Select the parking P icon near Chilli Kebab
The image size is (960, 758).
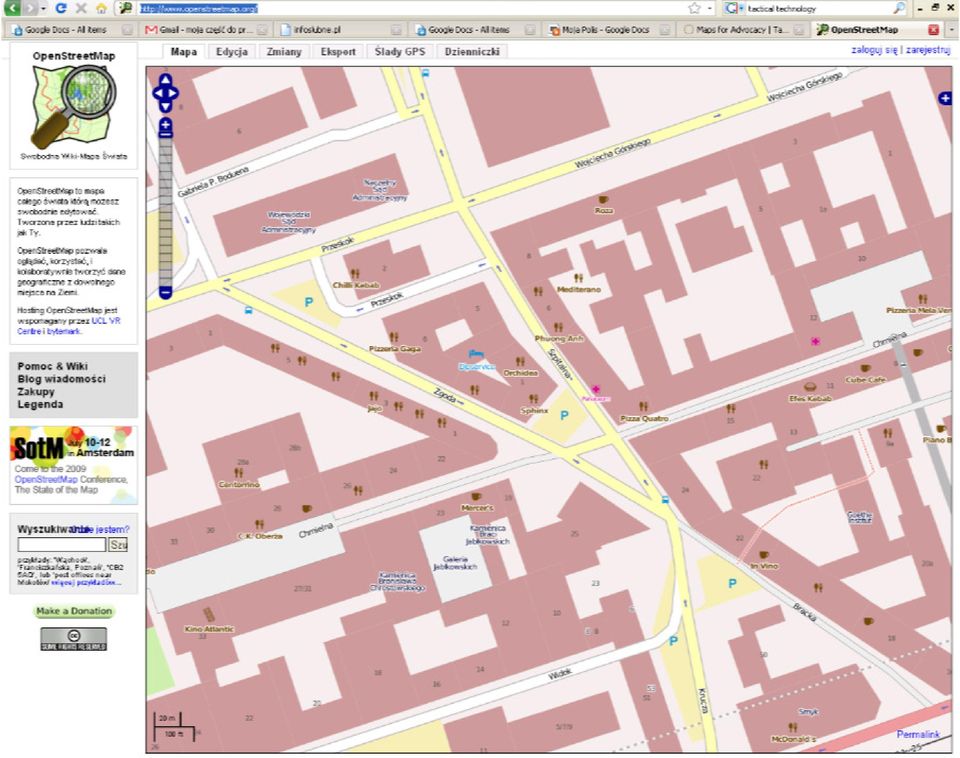pos(309,302)
